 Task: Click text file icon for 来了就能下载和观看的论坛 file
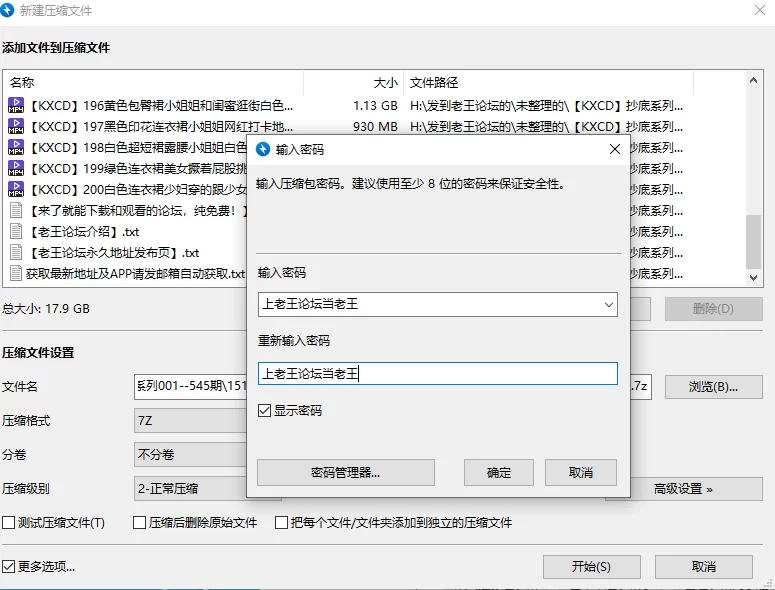click(16, 211)
